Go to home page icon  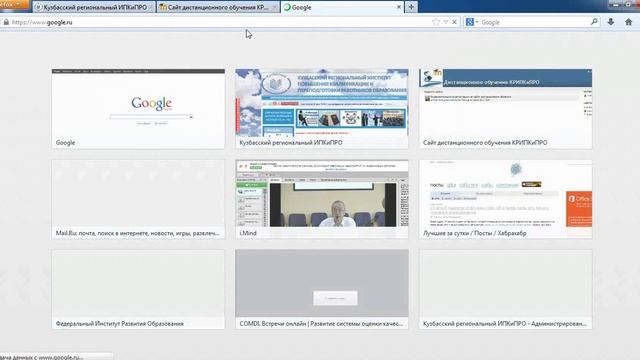pyautogui.click(x=629, y=22)
